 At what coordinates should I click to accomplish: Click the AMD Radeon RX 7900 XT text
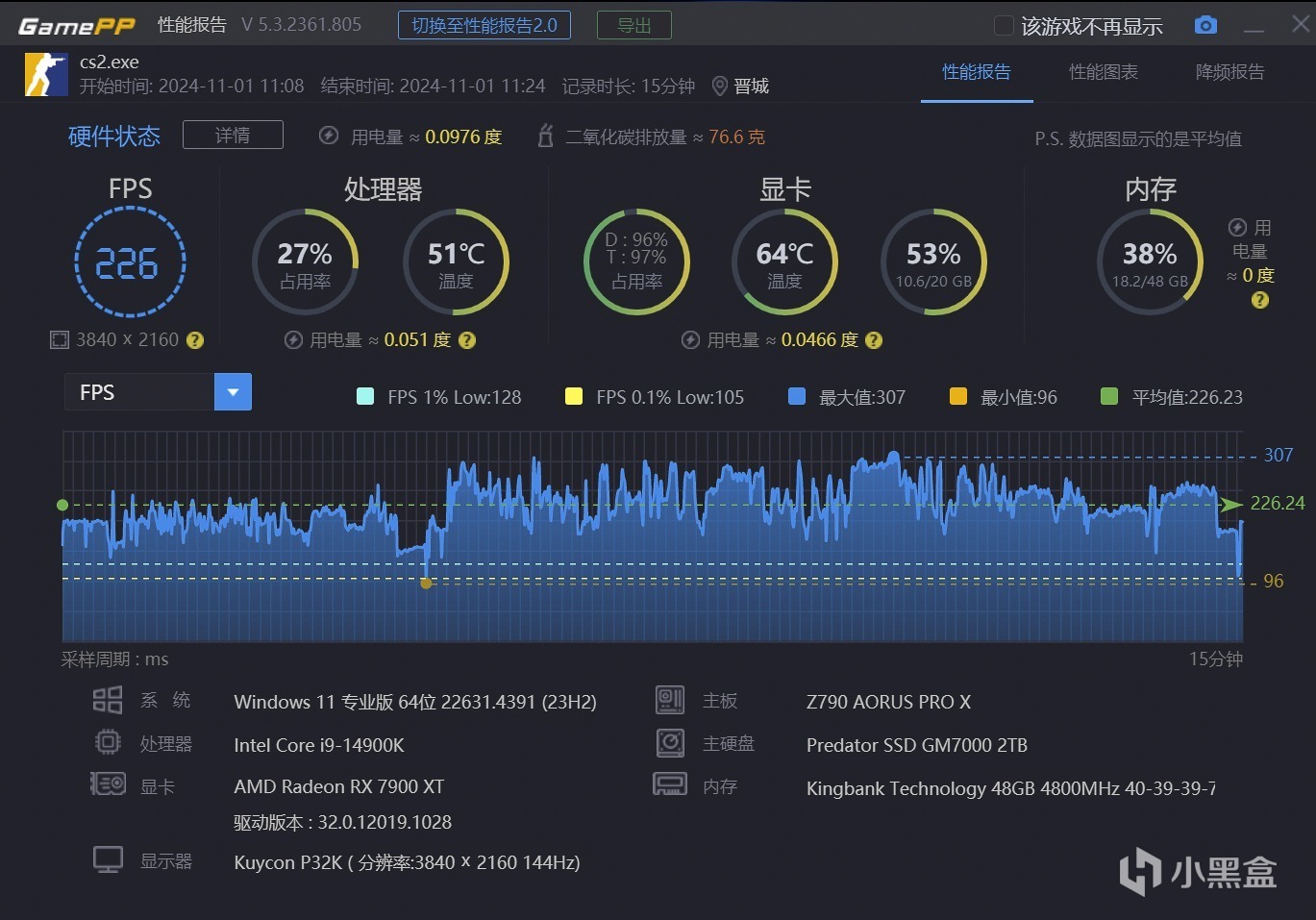point(339,786)
